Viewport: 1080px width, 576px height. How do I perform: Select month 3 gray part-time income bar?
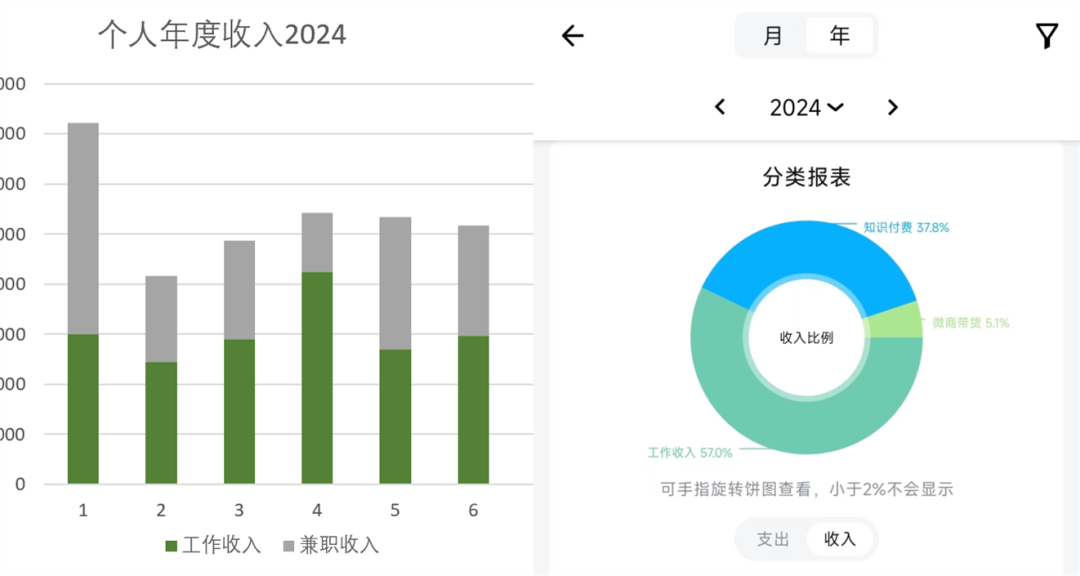tap(239, 290)
